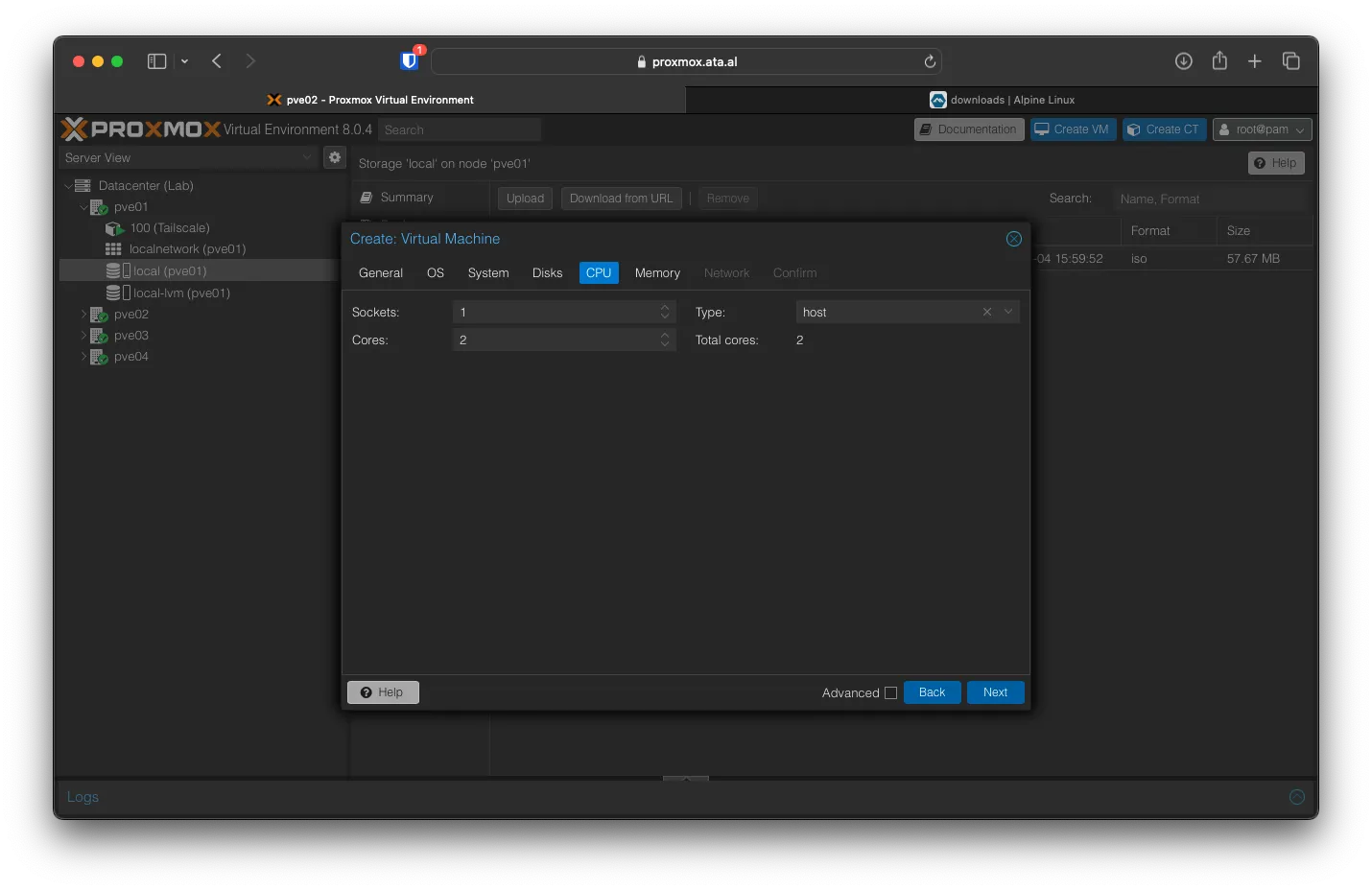Open new tab with plus icon
Screen dimensions: 1372x890
(1255, 61)
